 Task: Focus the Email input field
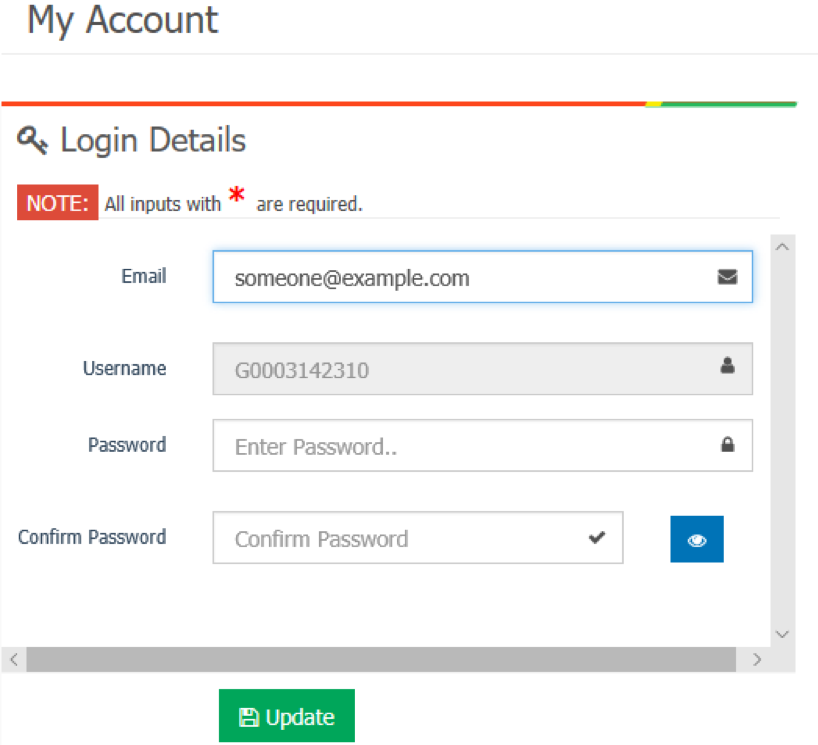coord(483,277)
